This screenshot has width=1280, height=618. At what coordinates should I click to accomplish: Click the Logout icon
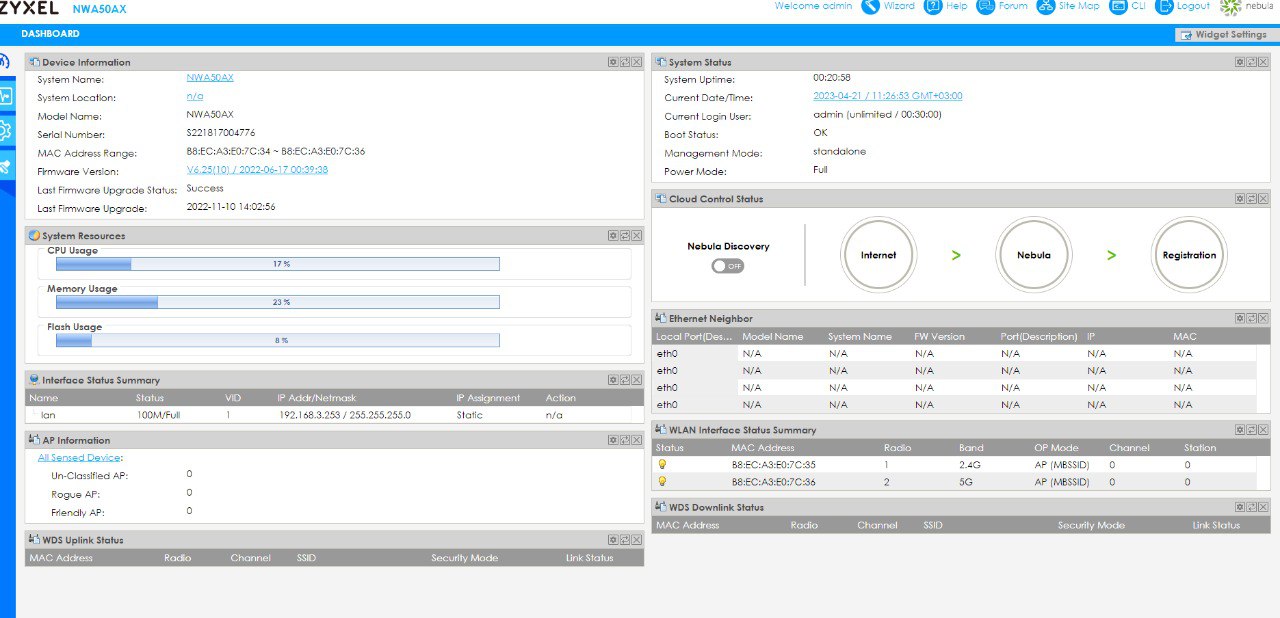coord(1165,6)
